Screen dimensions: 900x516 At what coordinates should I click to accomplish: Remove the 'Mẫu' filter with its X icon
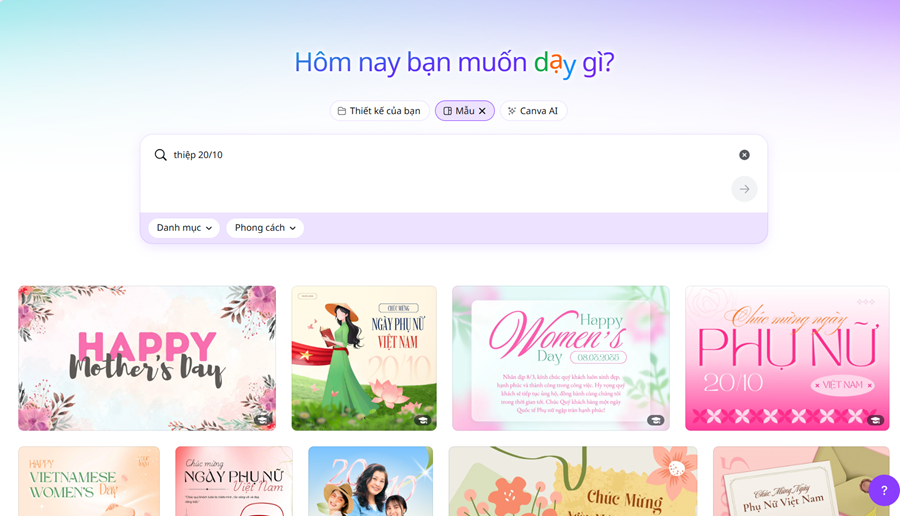[482, 111]
